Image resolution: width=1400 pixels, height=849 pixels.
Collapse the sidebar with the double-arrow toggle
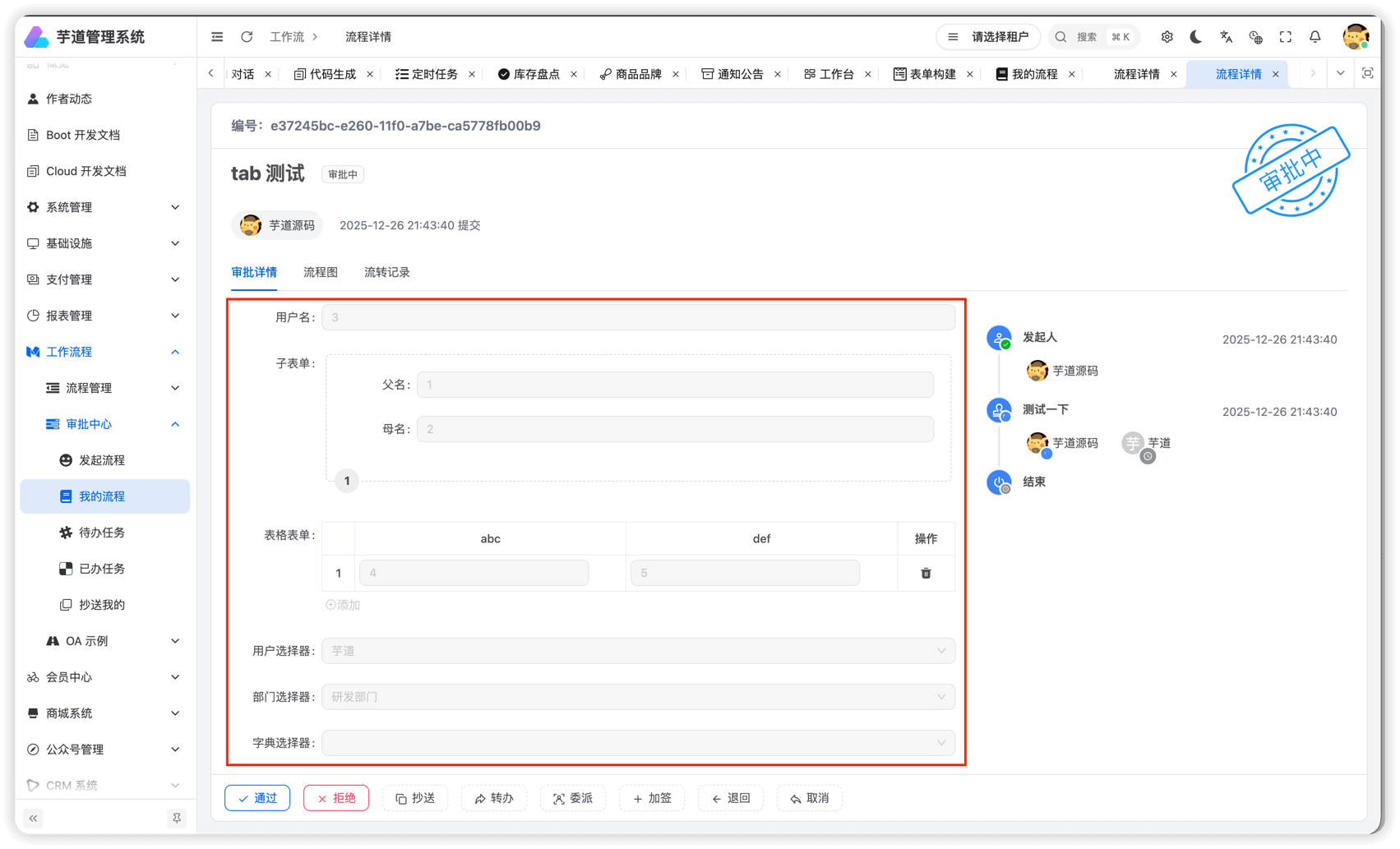pyautogui.click(x=33, y=818)
